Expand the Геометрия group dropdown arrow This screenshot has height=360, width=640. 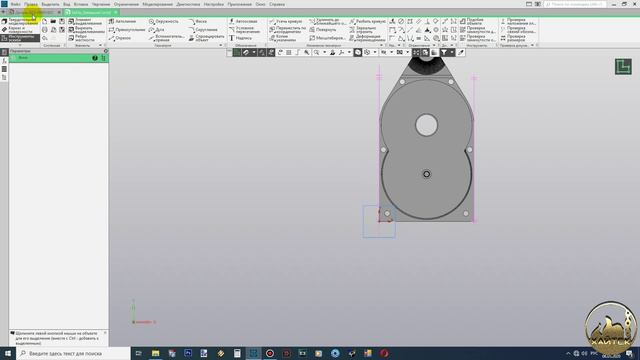[x=221, y=45]
